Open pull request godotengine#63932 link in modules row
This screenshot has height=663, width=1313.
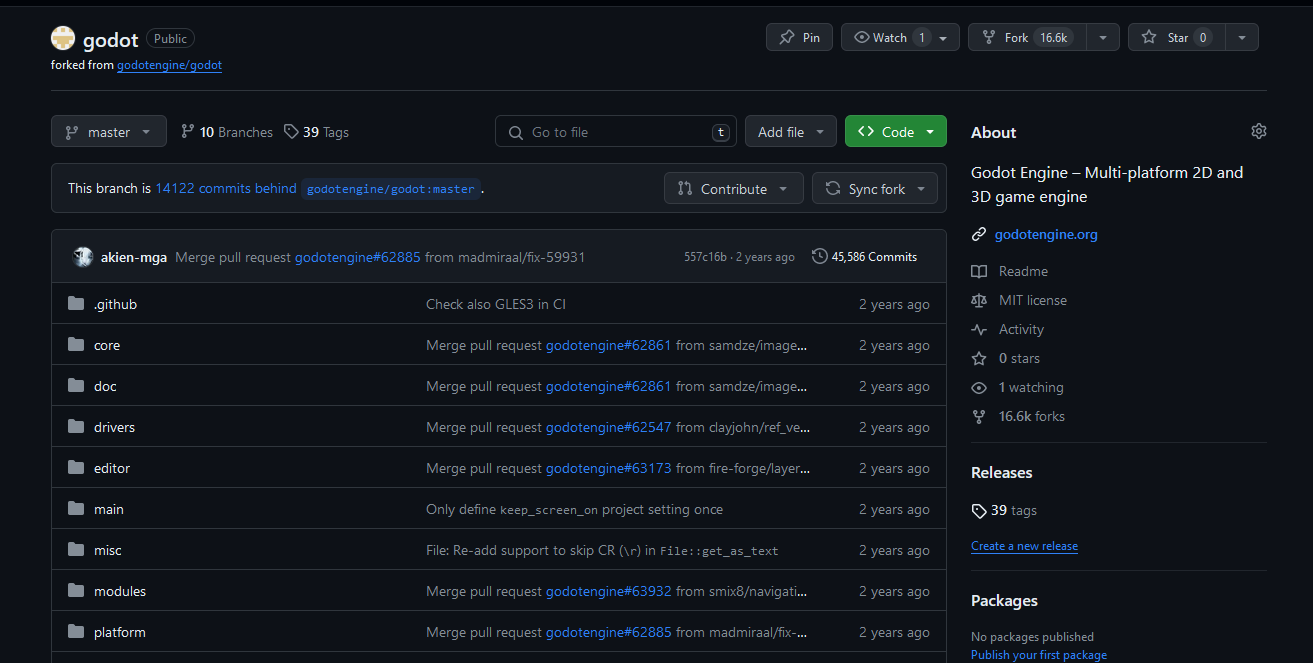[609, 591]
